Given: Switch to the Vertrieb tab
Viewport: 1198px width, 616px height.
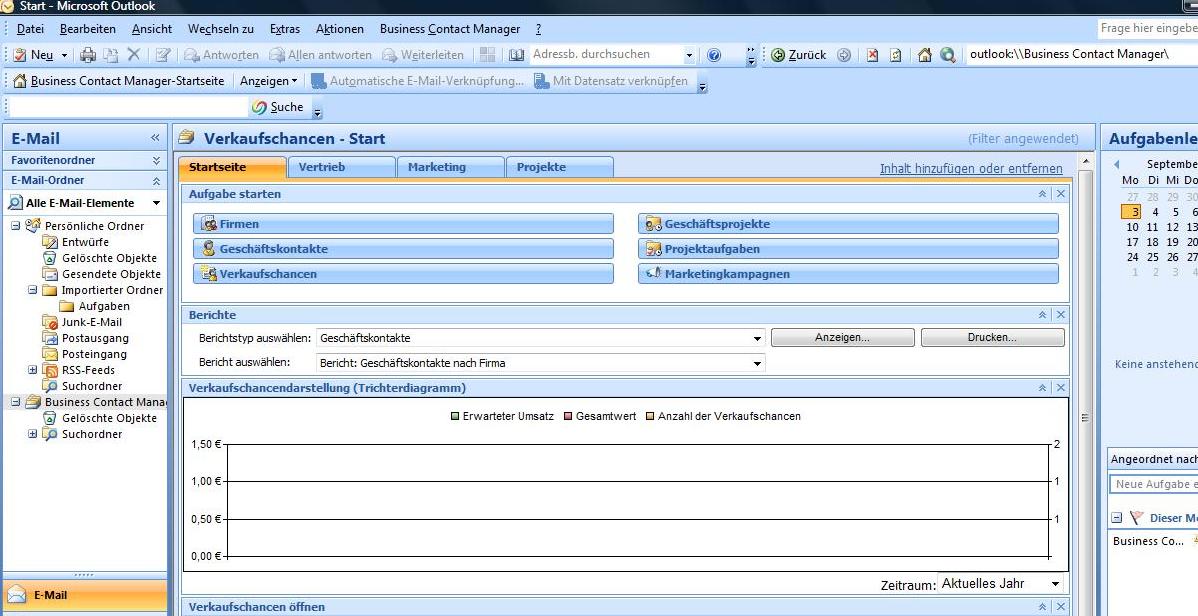Looking at the screenshot, I should [x=342, y=167].
